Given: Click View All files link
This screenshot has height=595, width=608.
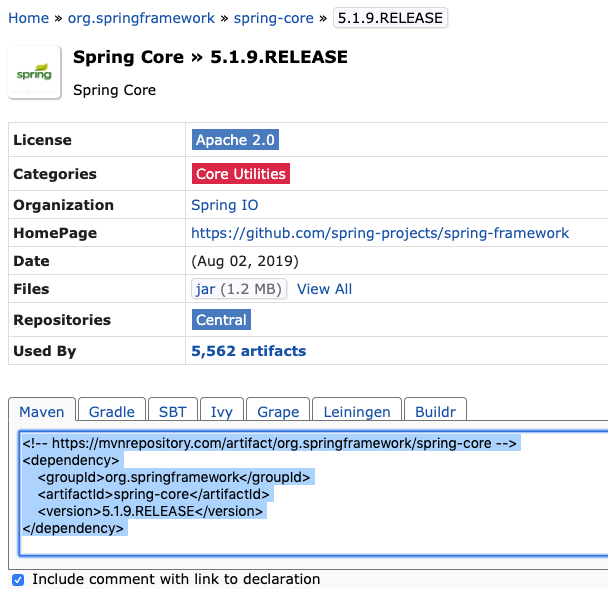Looking at the screenshot, I should tap(324, 289).
